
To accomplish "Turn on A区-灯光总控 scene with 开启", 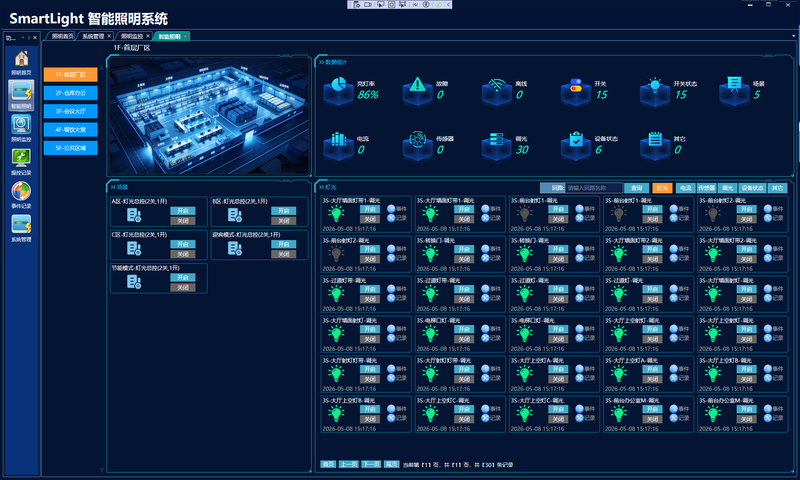I will coord(183,211).
